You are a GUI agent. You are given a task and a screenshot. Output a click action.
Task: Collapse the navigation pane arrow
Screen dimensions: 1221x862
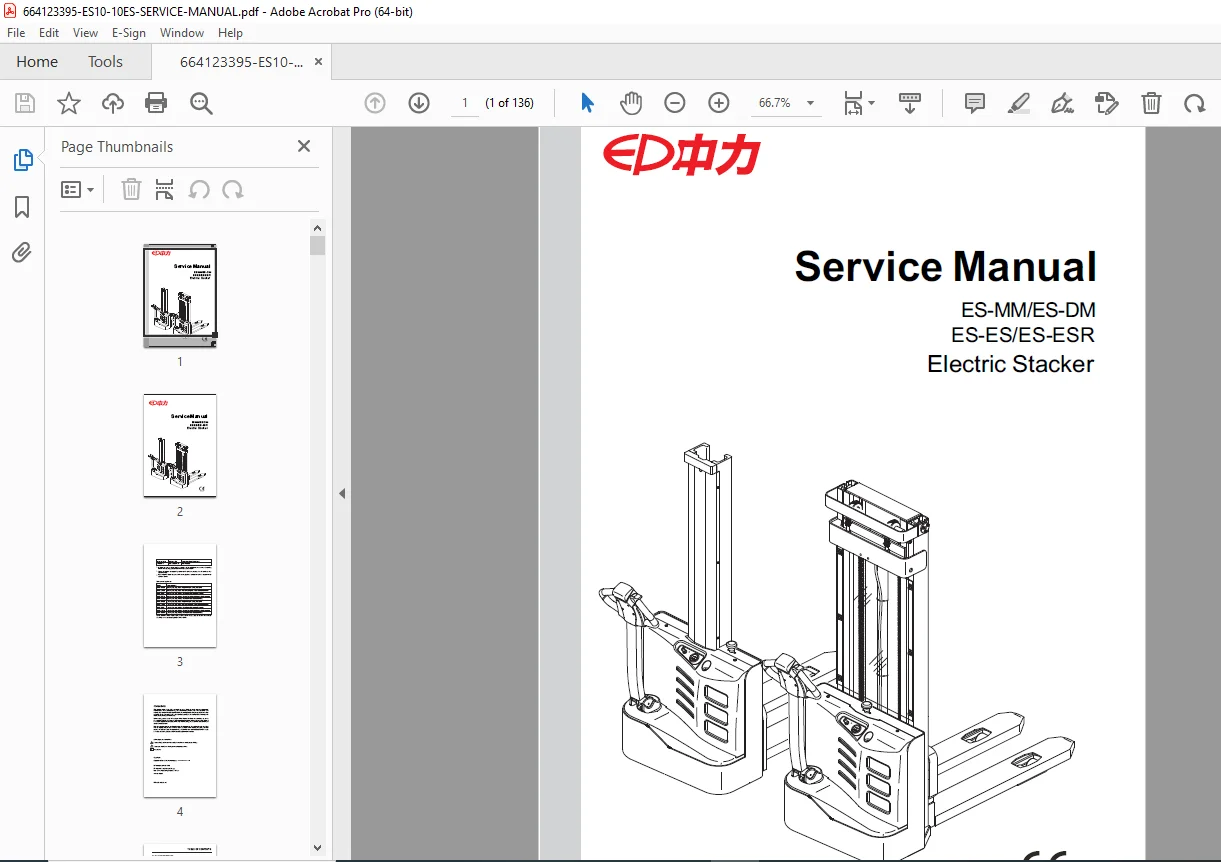coord(342,493)
